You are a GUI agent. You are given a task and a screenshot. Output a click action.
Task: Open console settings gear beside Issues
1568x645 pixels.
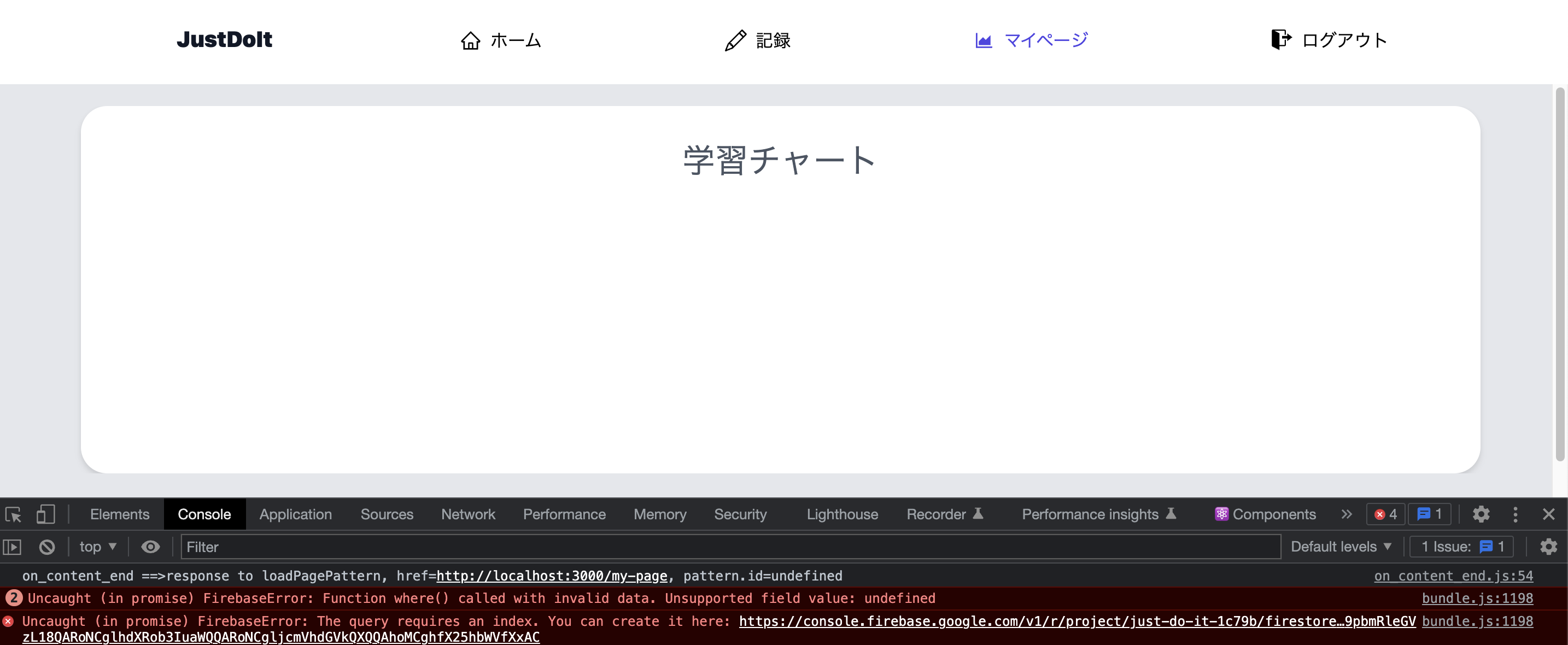tap(1548, 547)
